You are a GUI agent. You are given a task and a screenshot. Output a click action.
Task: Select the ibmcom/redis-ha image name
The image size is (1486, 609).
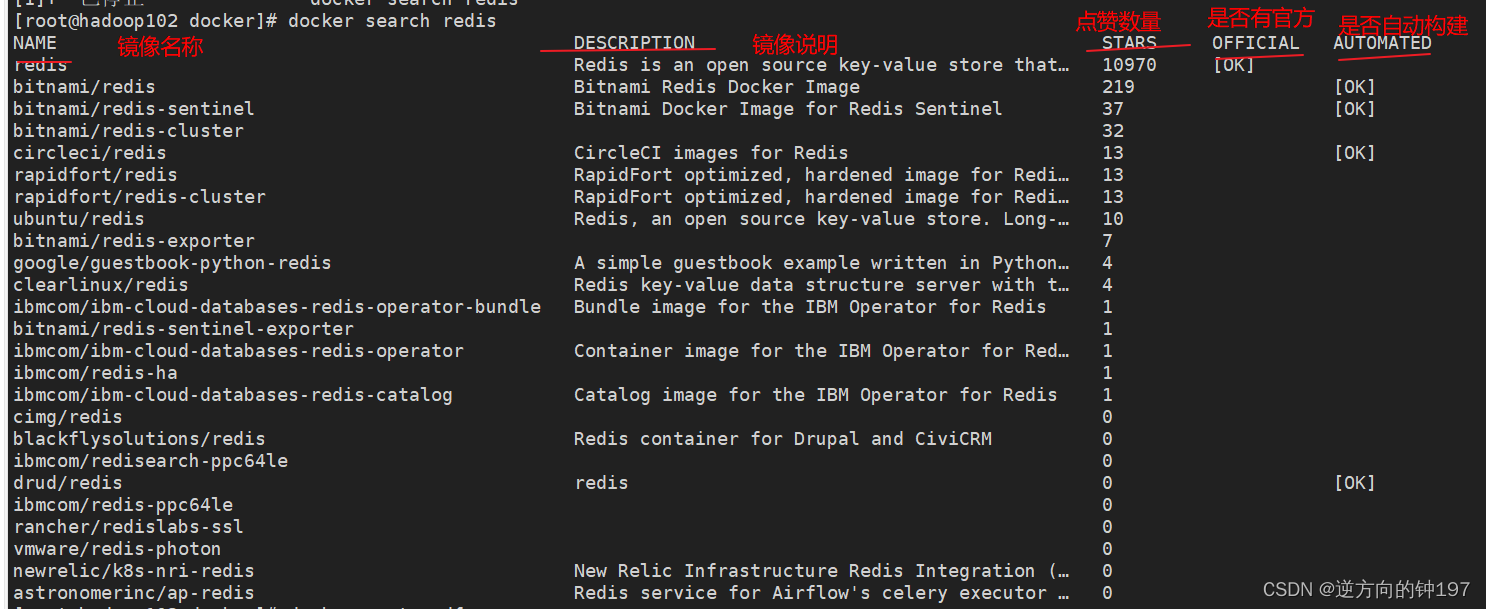(95, 373)
